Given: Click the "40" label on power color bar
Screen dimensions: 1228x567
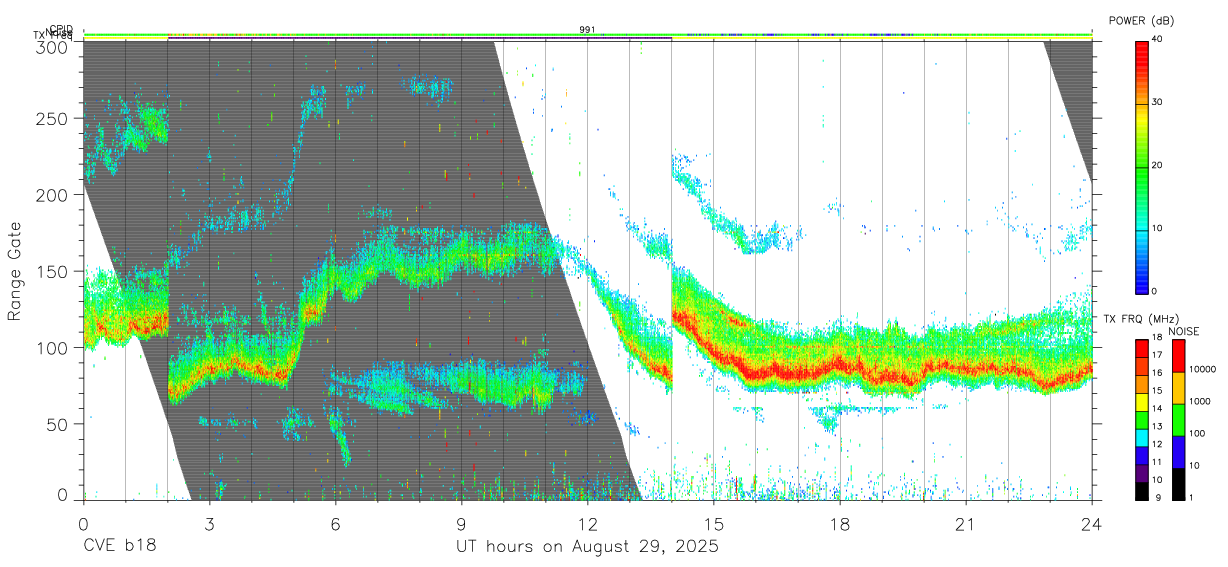Looking at the screenshot, I should (x=1159, y=39).
